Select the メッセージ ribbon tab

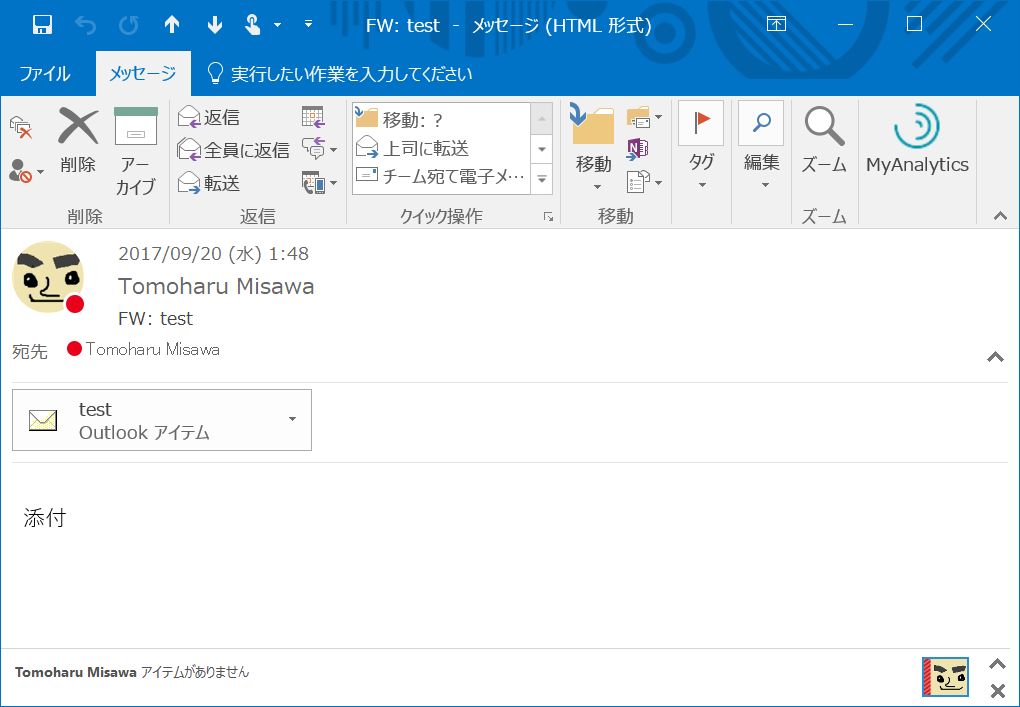click(142, 73)
